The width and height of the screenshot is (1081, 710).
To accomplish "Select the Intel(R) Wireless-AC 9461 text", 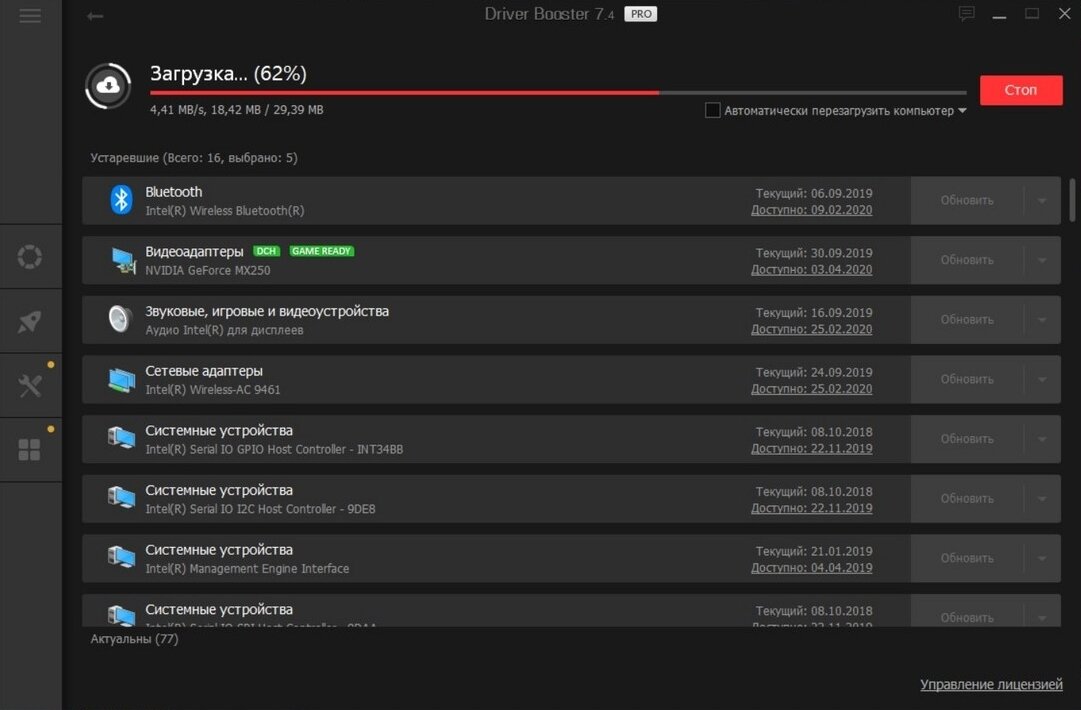I will pos(213,389).
